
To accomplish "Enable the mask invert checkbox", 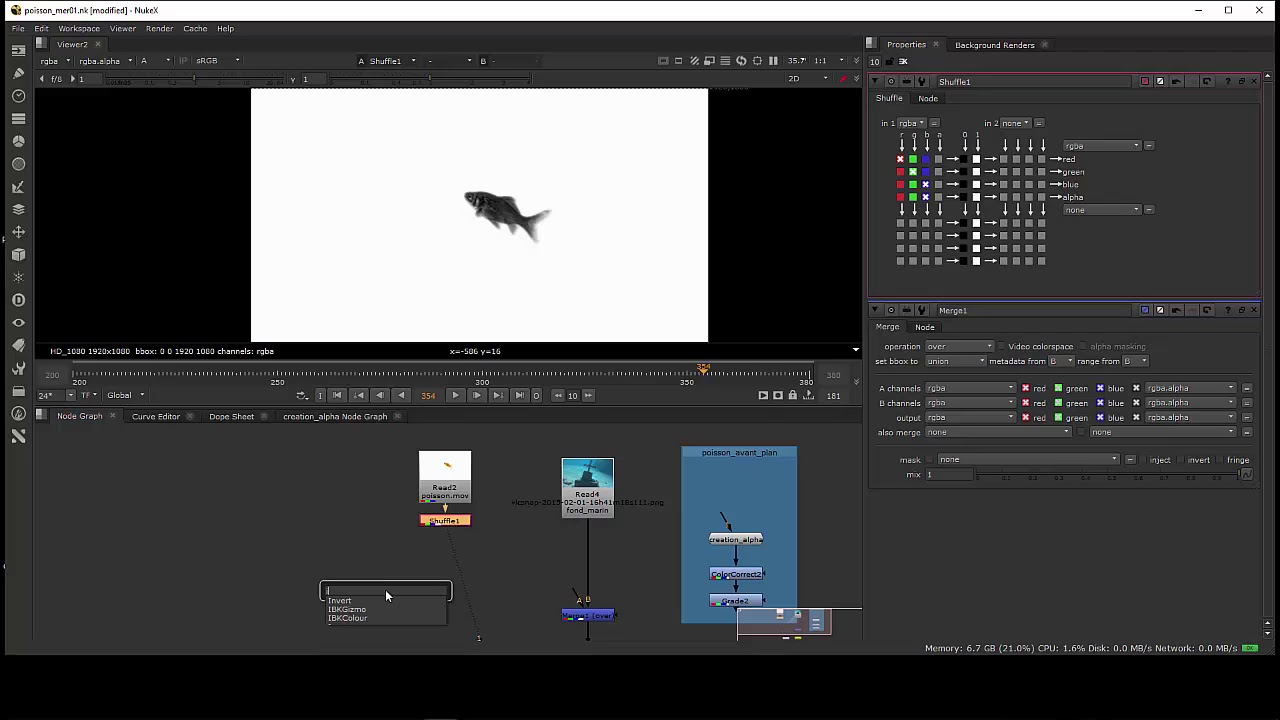I will [x=1181, y=460].
